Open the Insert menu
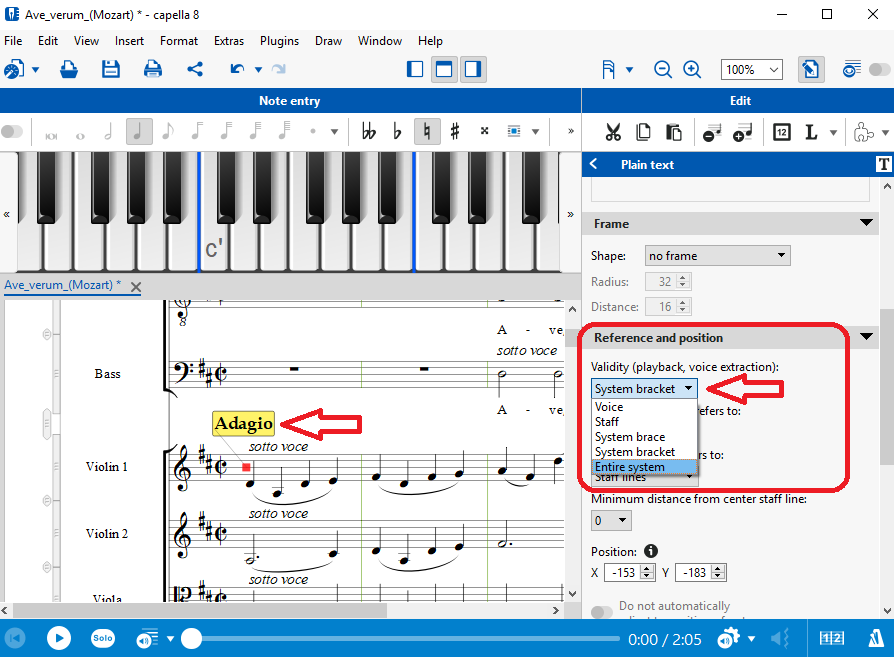This screenshot has width=894, height=657. click(x=129, y=41)
